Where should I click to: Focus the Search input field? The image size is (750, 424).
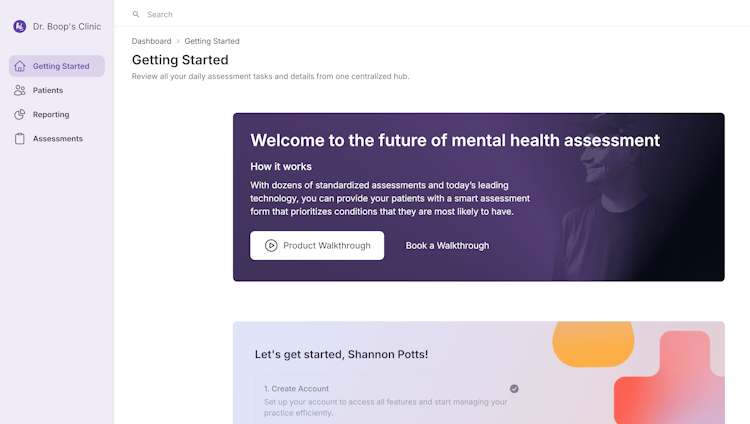[x=300, y=15]
